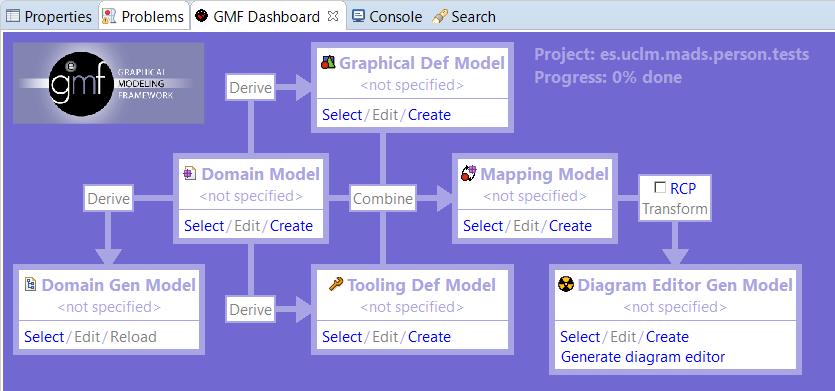Open the Search tab
The width and height of the screenshot is (835, 391).
[464, 17]
